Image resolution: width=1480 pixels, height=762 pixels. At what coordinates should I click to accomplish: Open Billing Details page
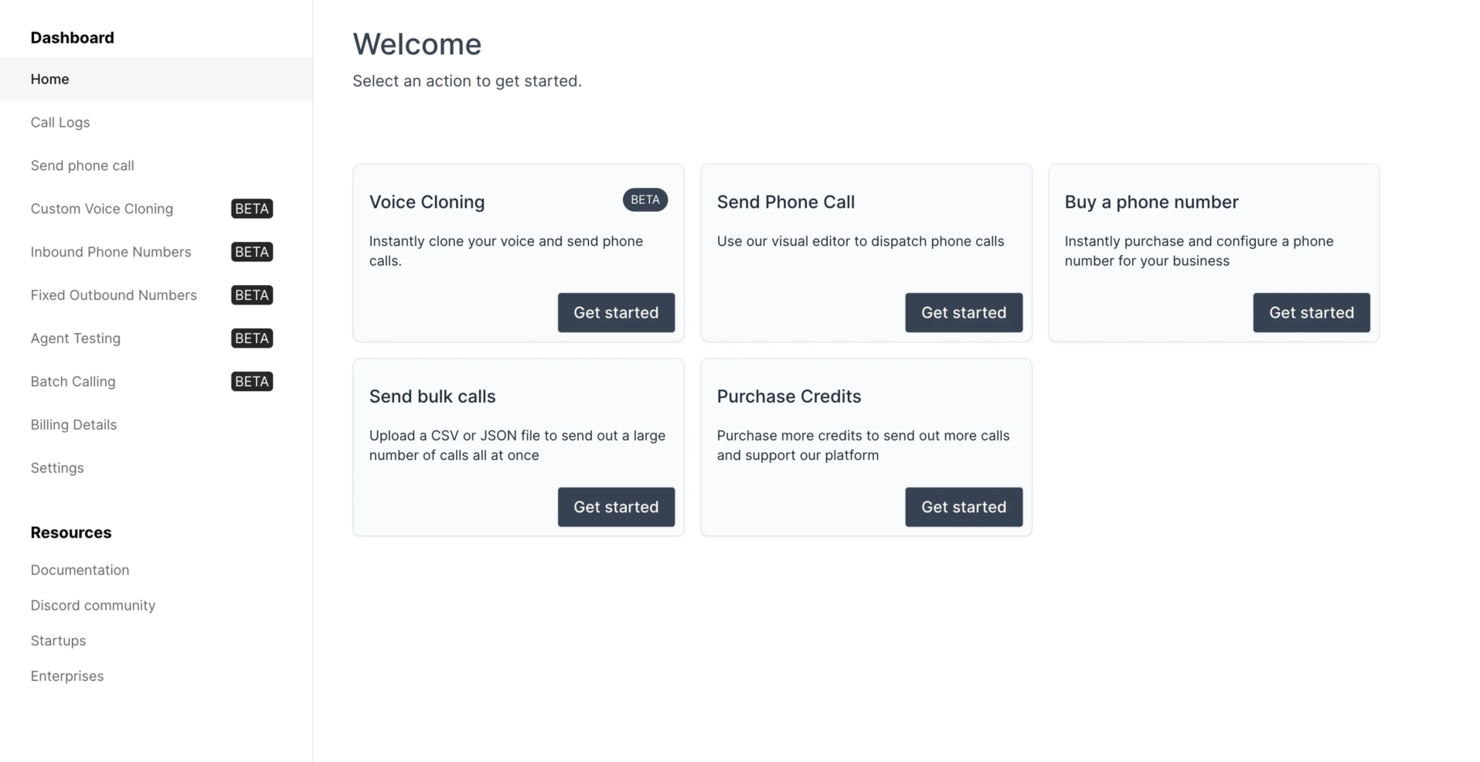tap(156, 424)
